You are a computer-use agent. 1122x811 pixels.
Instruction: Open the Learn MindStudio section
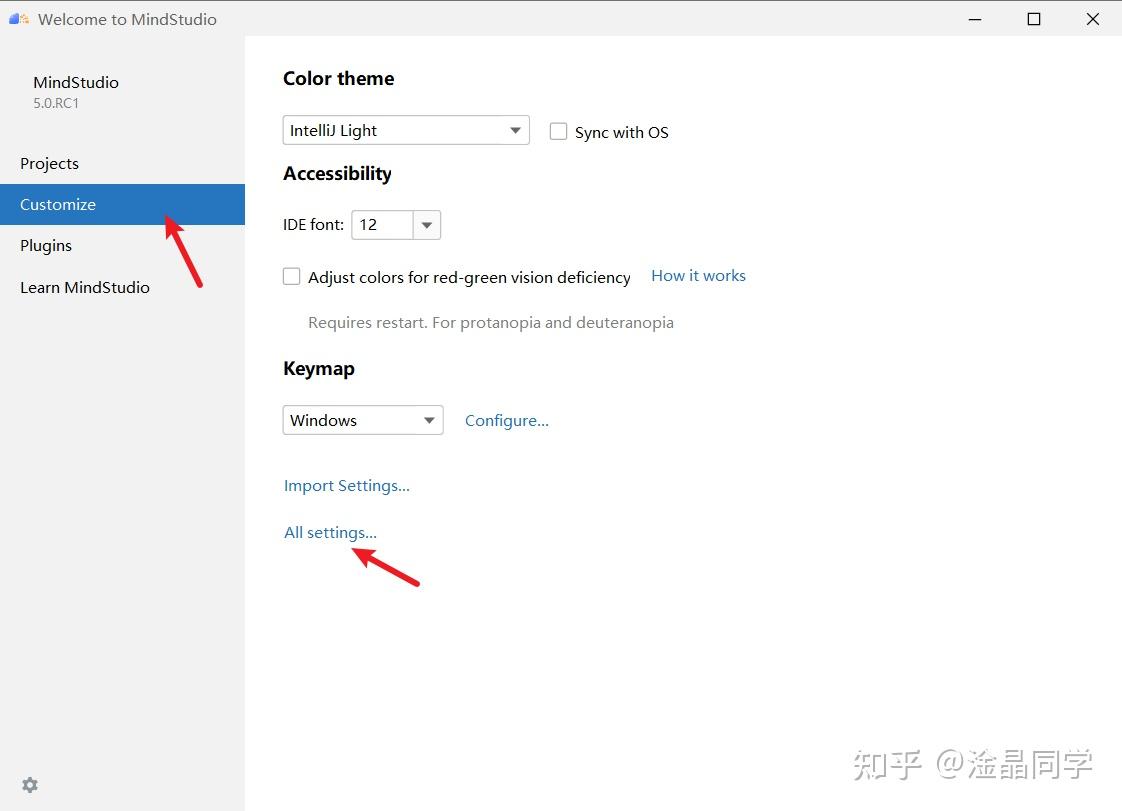(x=85, y=287)
